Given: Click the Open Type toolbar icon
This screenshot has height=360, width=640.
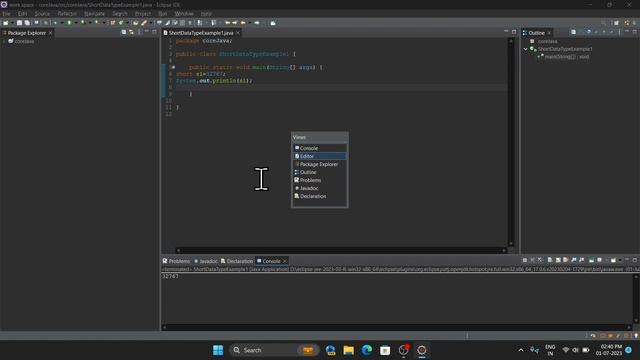Looking at the screenshot, I should click(135, 23).
